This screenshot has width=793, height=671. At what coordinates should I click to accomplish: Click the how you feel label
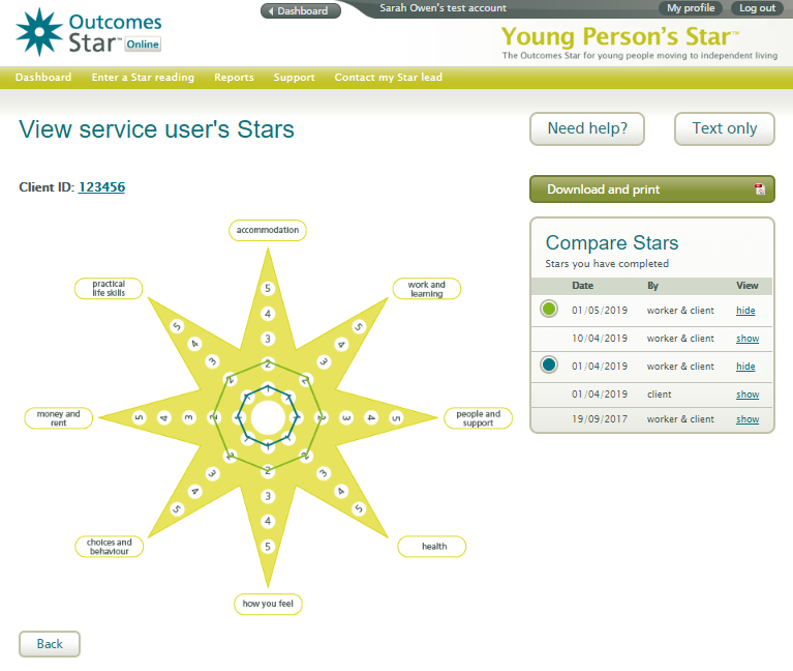click(268, 604)
